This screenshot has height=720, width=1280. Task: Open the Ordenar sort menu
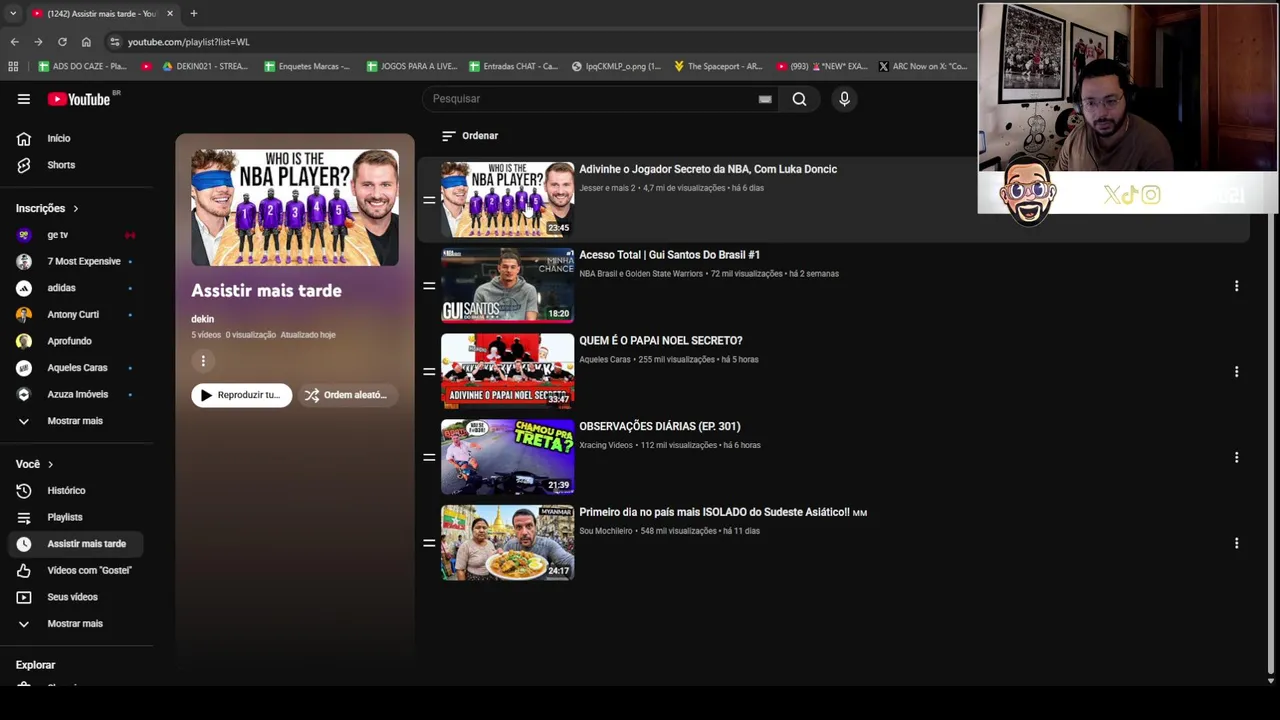click(x=470, y=136)
